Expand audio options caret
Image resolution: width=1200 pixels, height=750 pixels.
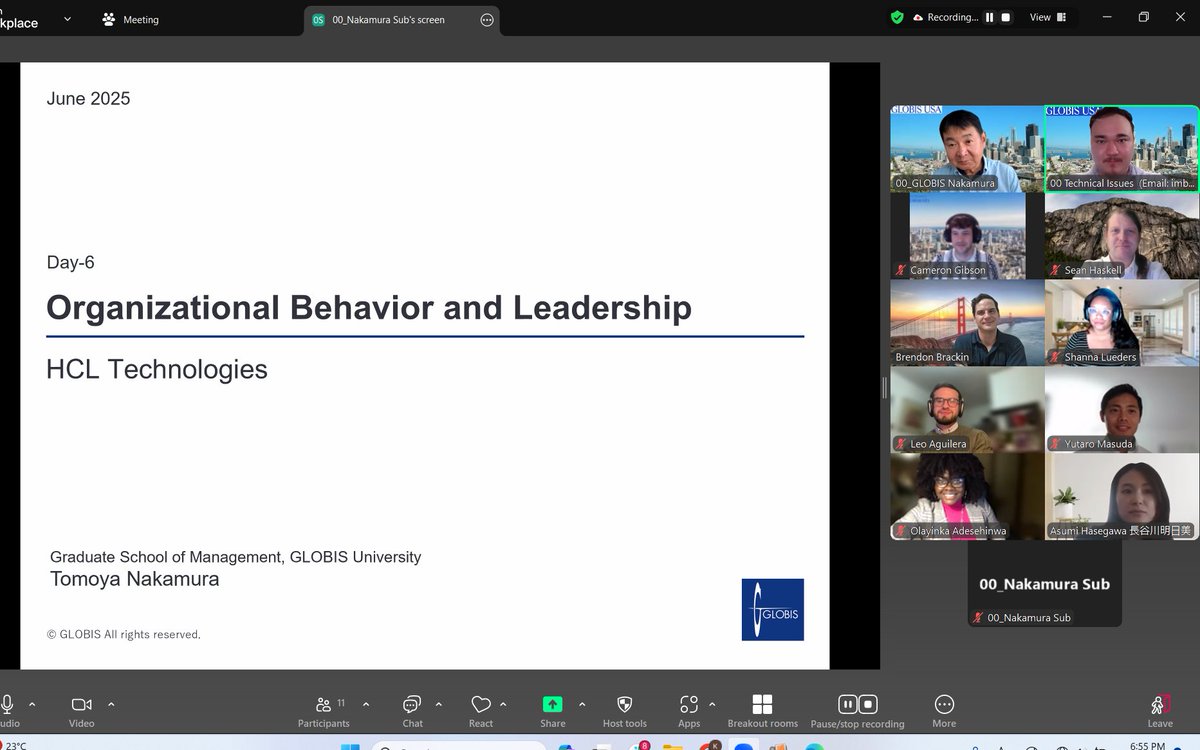point(32,704)
